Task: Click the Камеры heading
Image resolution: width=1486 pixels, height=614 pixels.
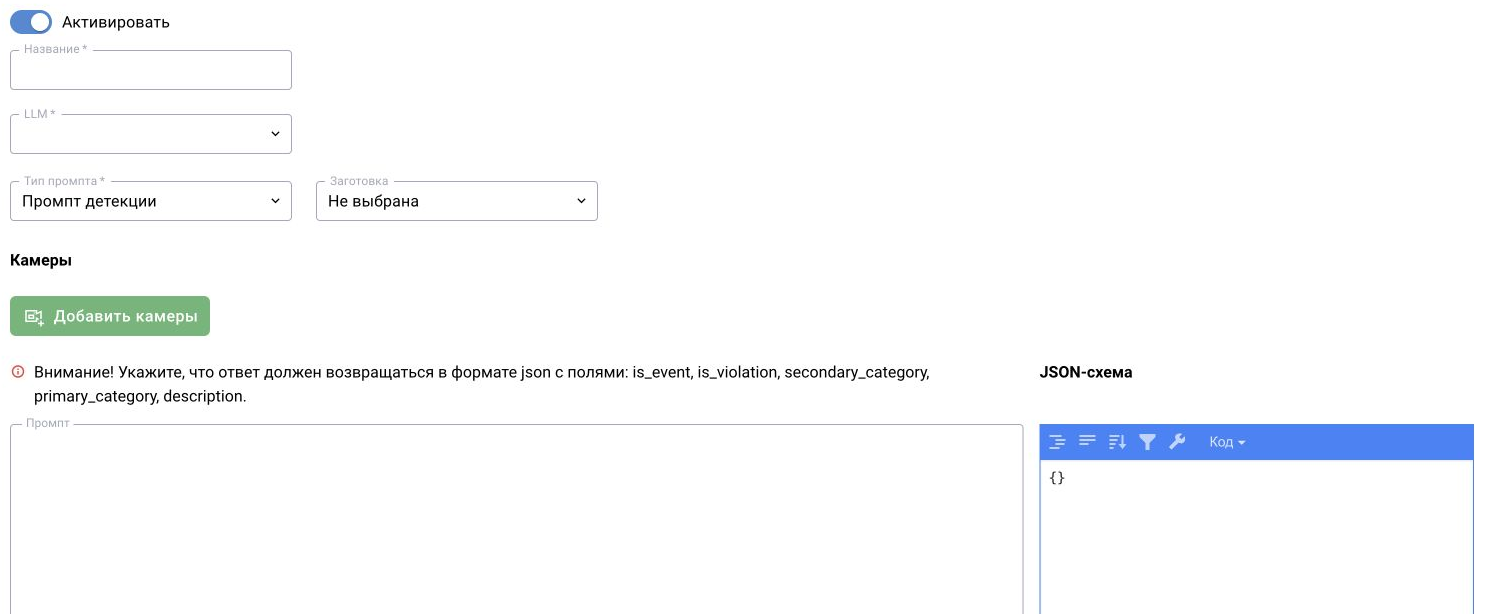Action: (x=41, y=260)
